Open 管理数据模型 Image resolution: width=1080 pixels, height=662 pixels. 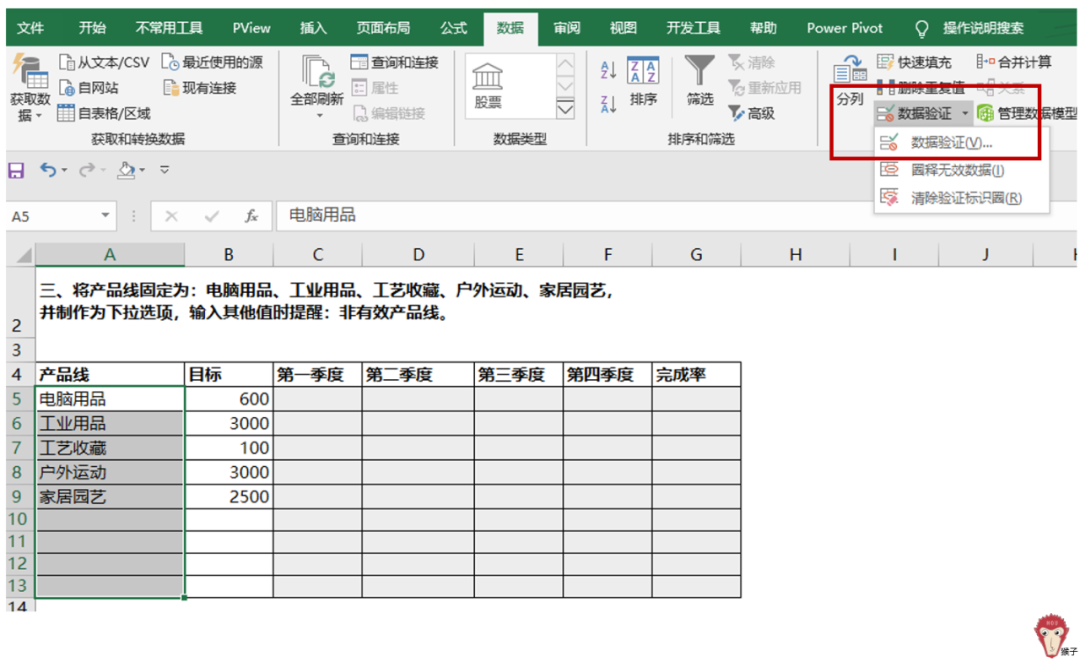click(x=1027, y=113)
